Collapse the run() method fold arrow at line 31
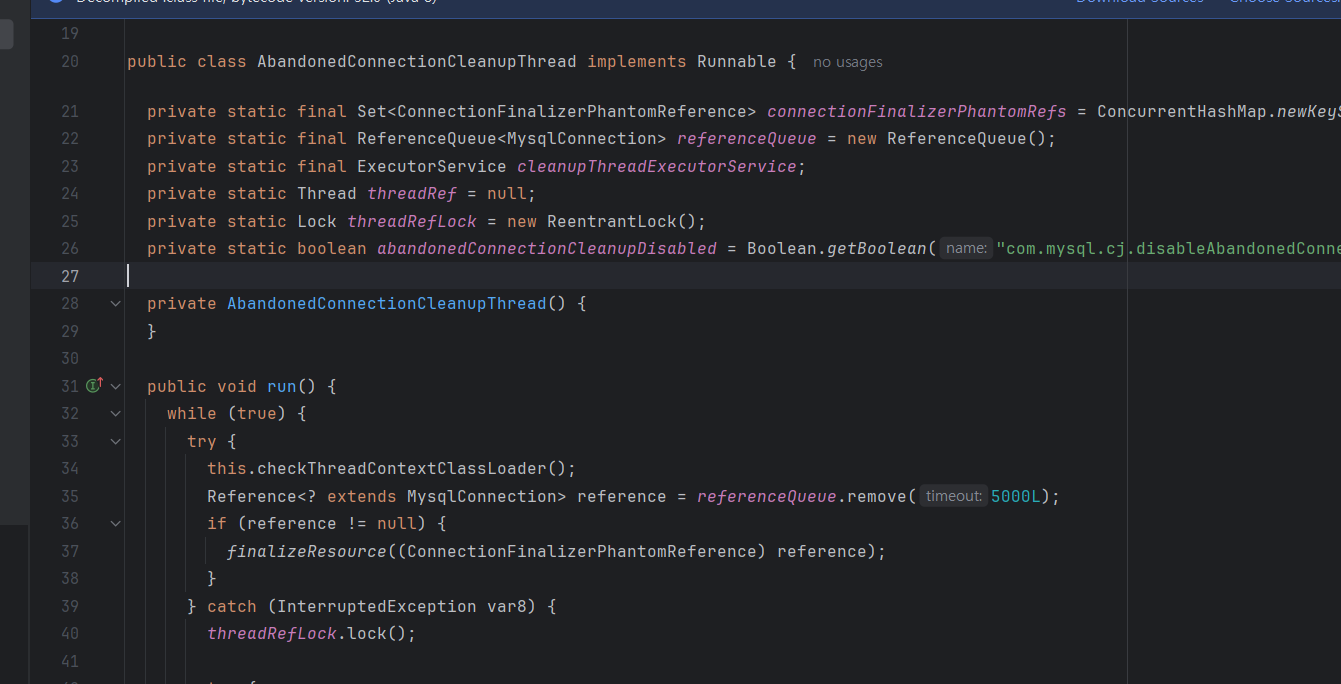Screen dimensions: 1341x684 pos(116,386)
